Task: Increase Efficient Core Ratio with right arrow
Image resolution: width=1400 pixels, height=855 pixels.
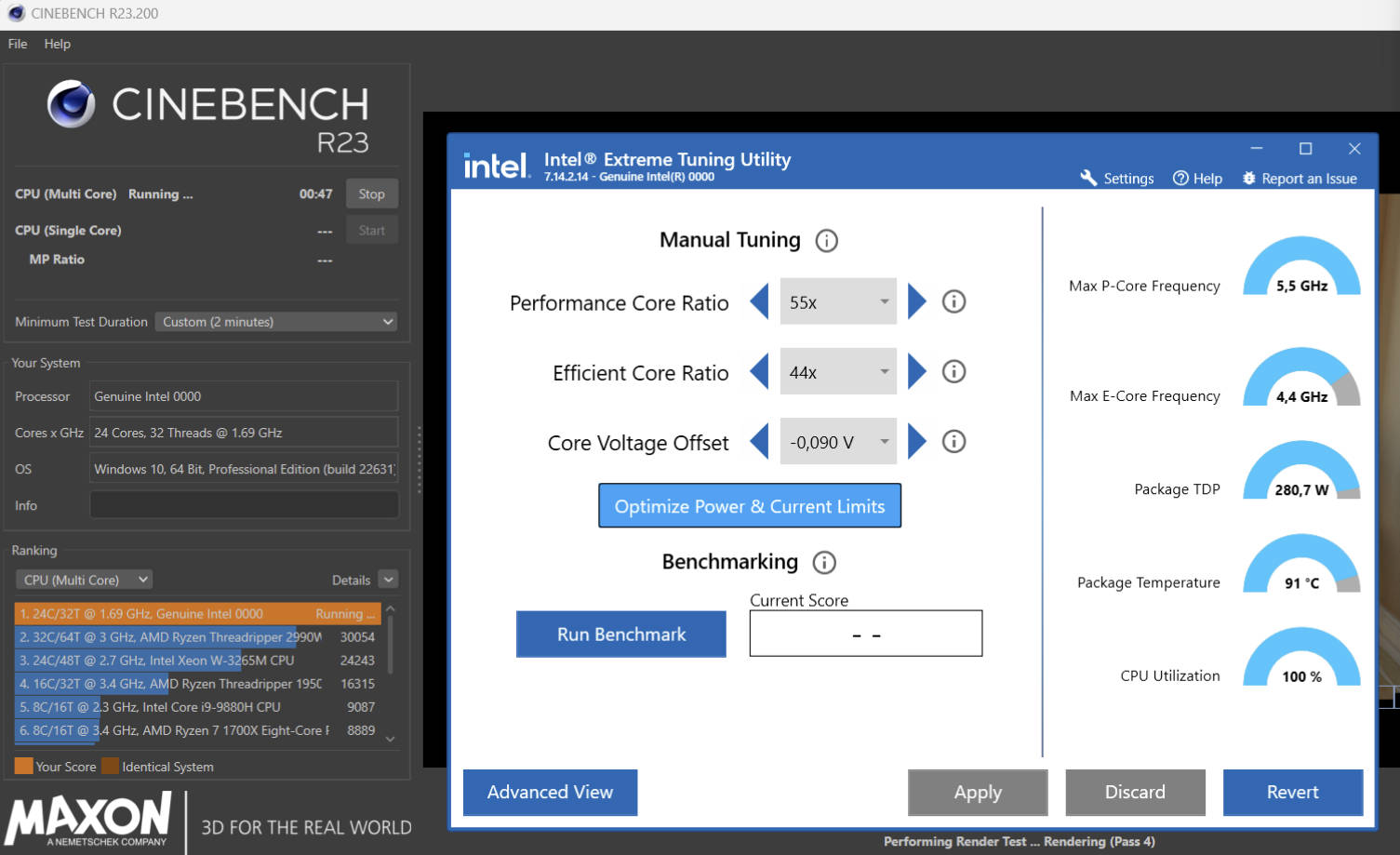Action: [x=917, y=372]
